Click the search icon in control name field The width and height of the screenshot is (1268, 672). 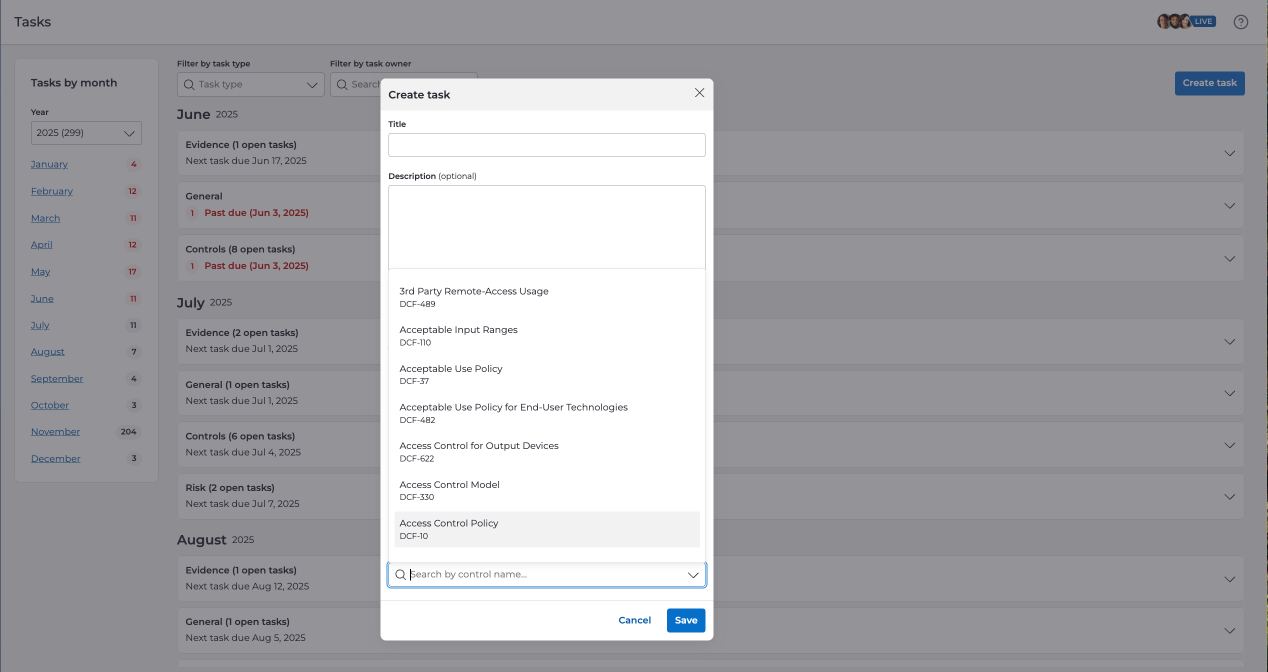point(401,575)
